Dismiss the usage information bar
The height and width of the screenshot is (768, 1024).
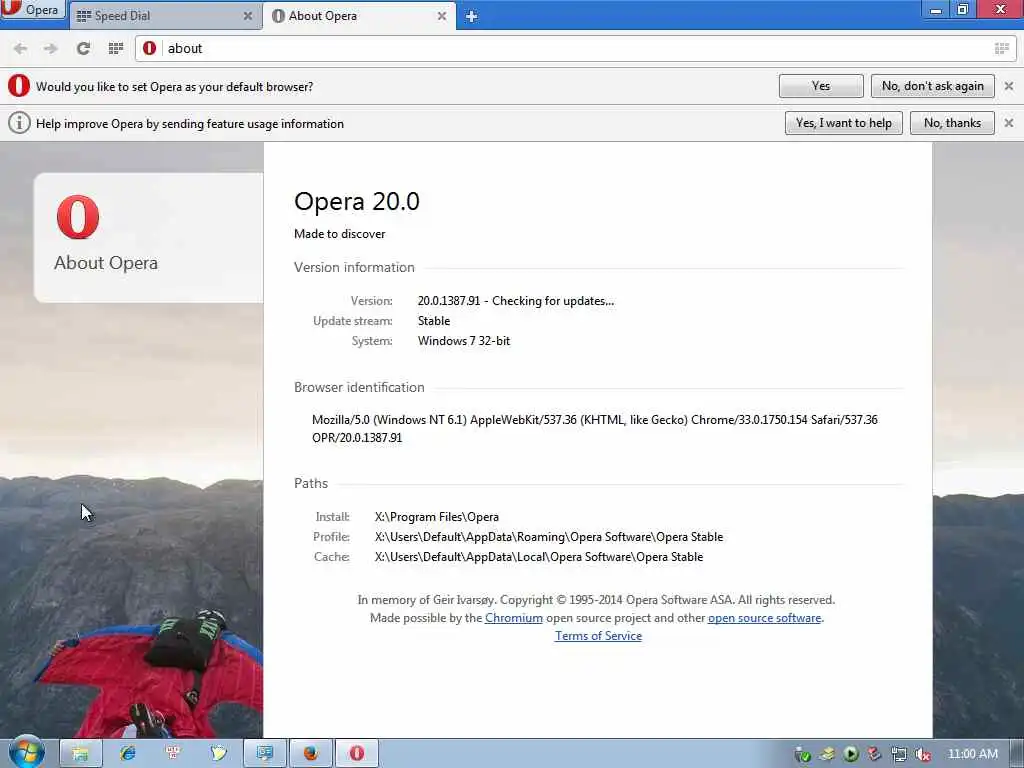pyautogui.click(x=1009, y=123)
